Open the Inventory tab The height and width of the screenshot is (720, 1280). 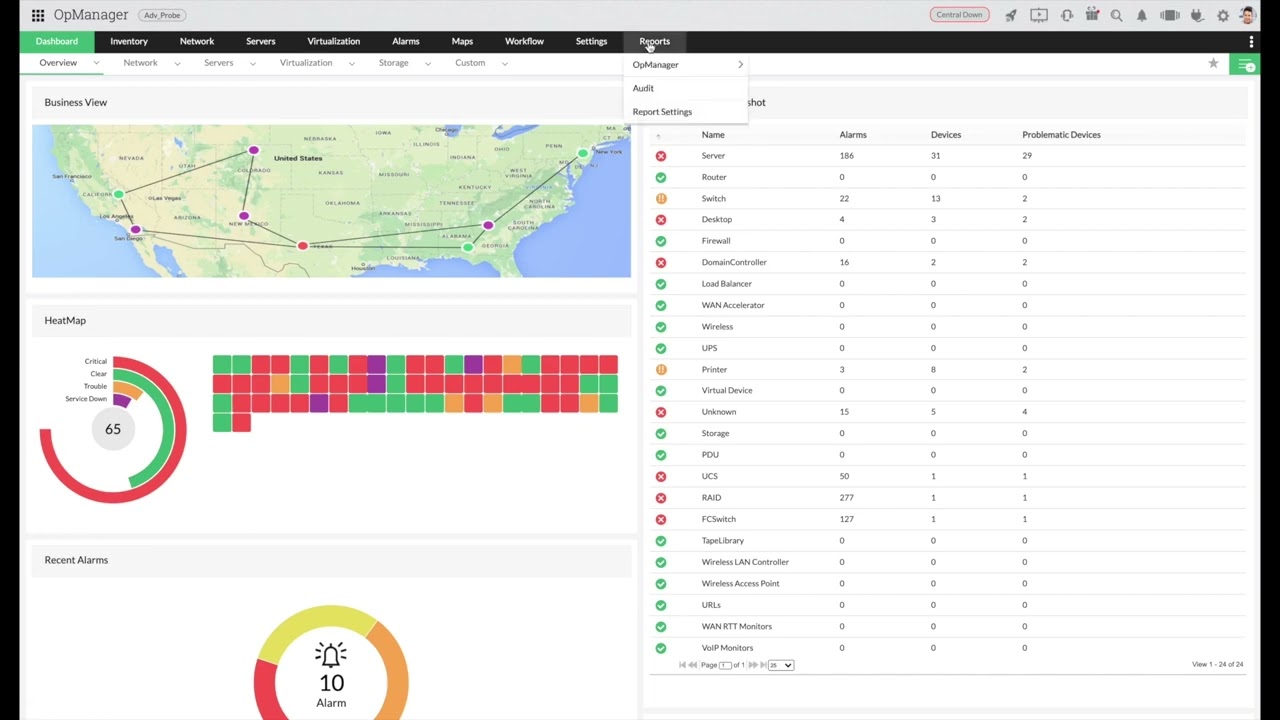click(x=129, y=42)
